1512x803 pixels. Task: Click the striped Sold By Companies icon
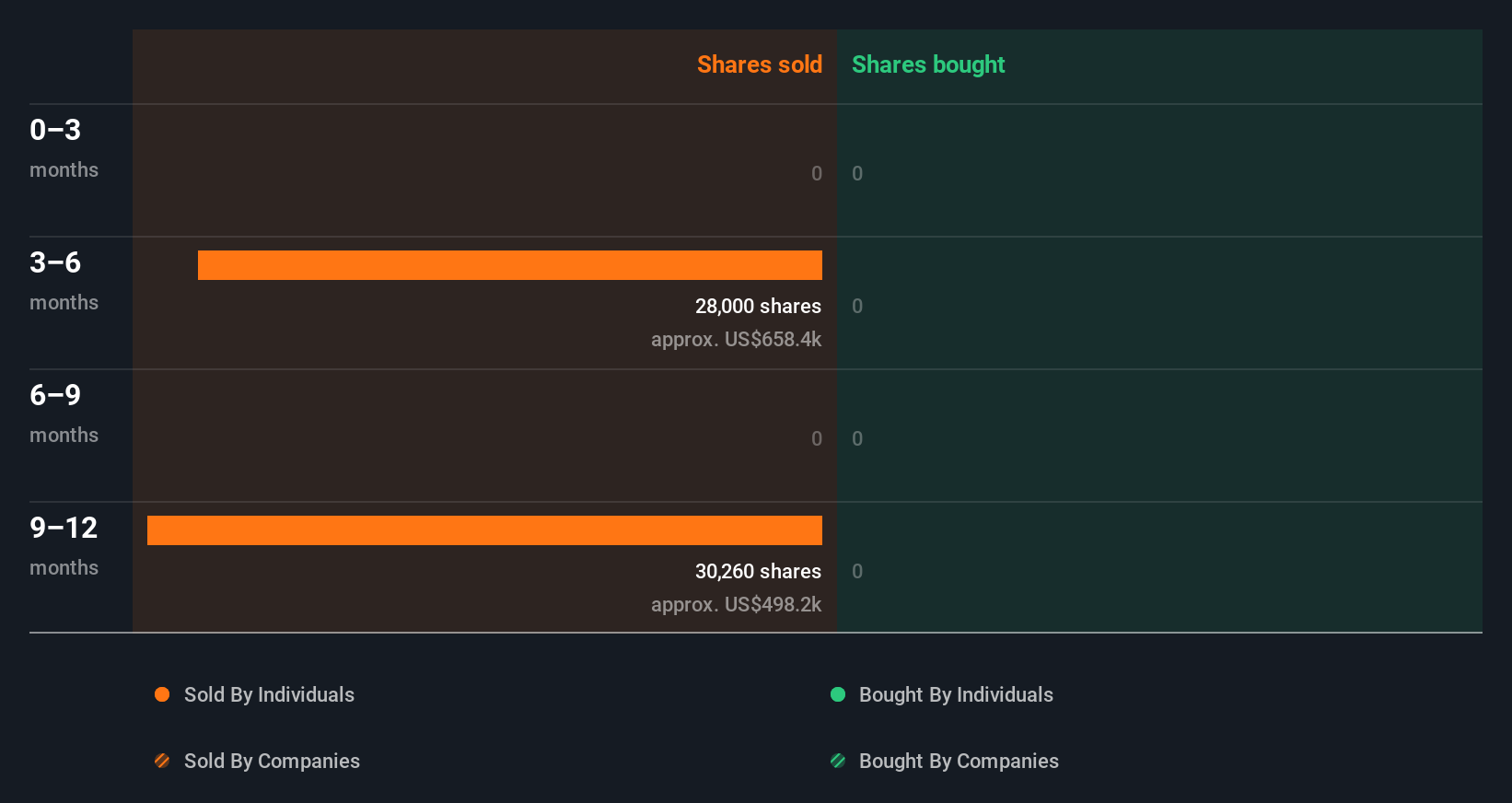pyautogui.click(x=162, y=761)
